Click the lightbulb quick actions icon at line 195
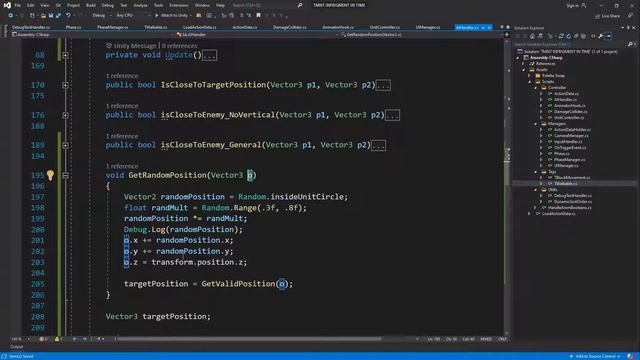Image resolution: width=640 pixels, height=360 pixels. (50, 175)
